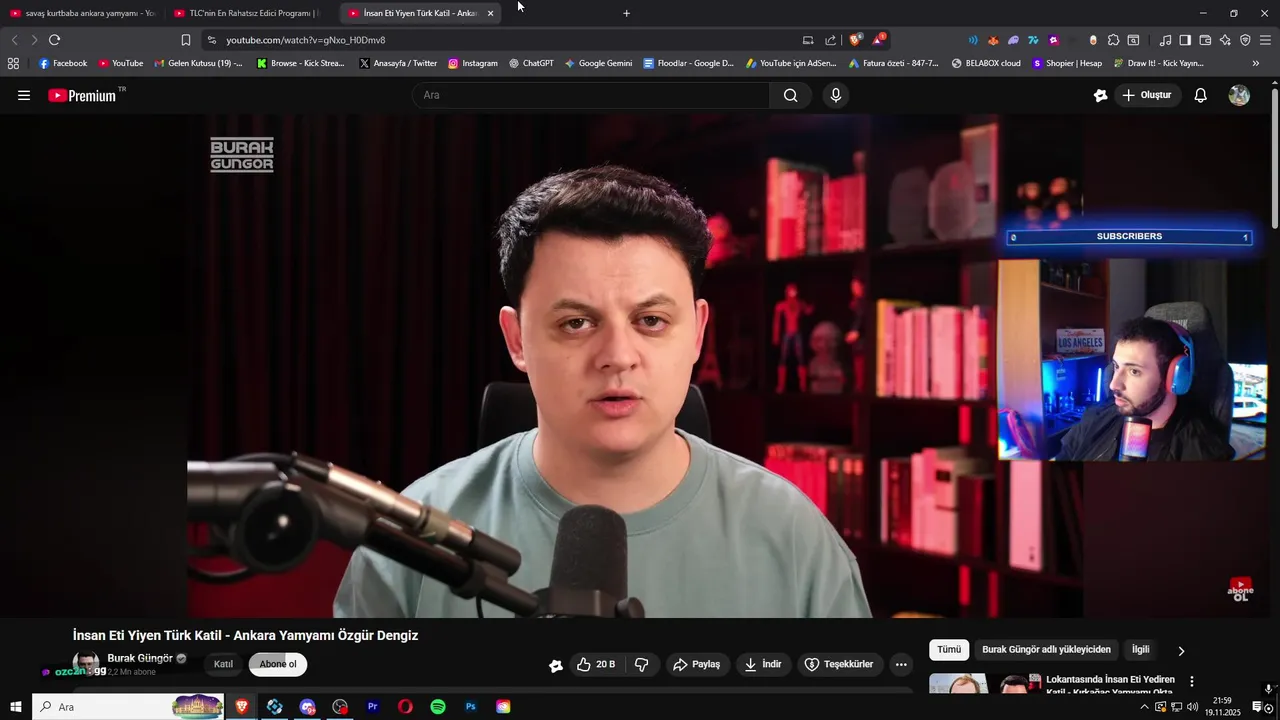1280x720 pixels.
Task: Dislike the video with thumbs down
Action: coord(642,664)
